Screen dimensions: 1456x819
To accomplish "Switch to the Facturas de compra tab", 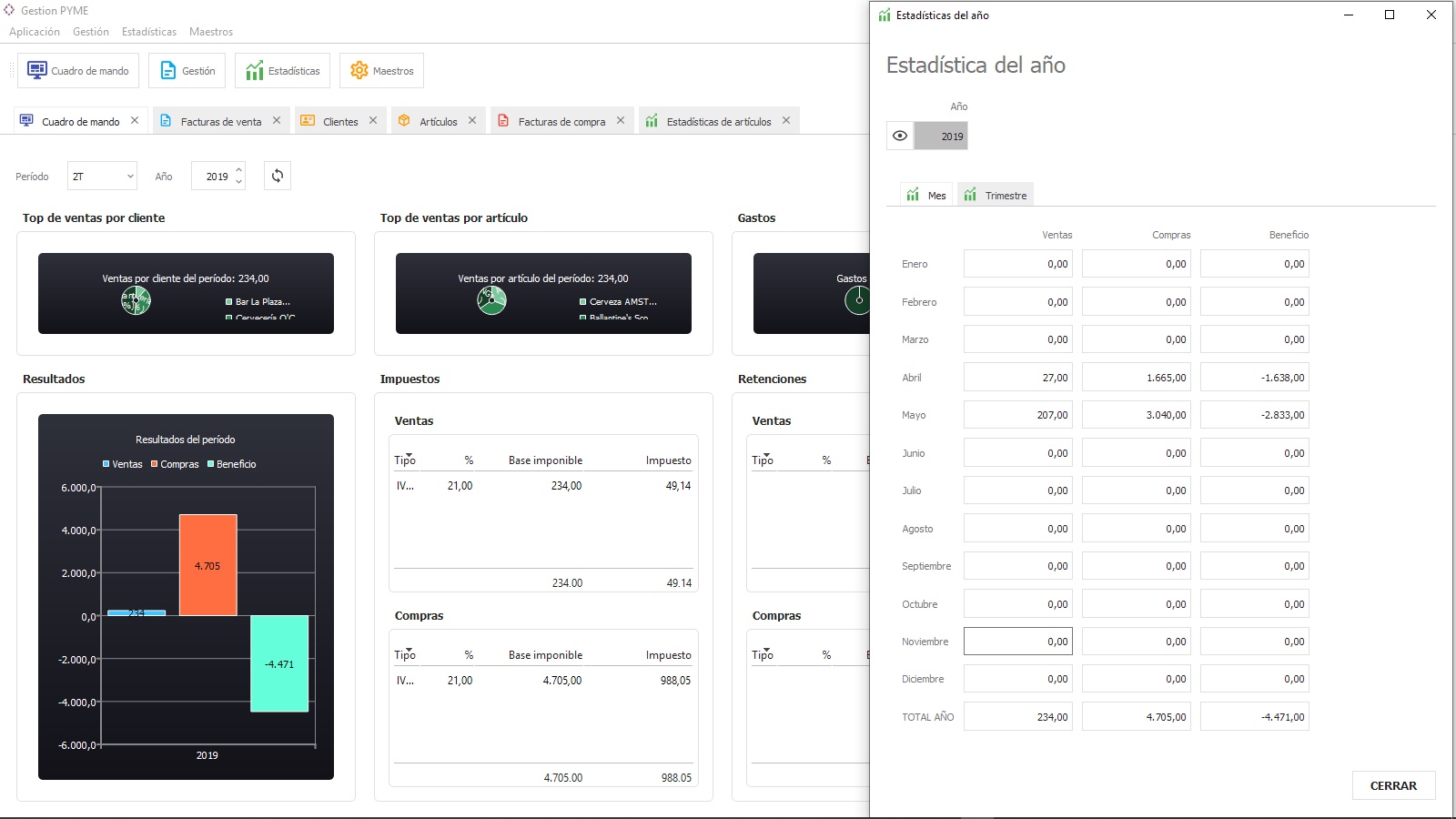I will pos(561,121).
